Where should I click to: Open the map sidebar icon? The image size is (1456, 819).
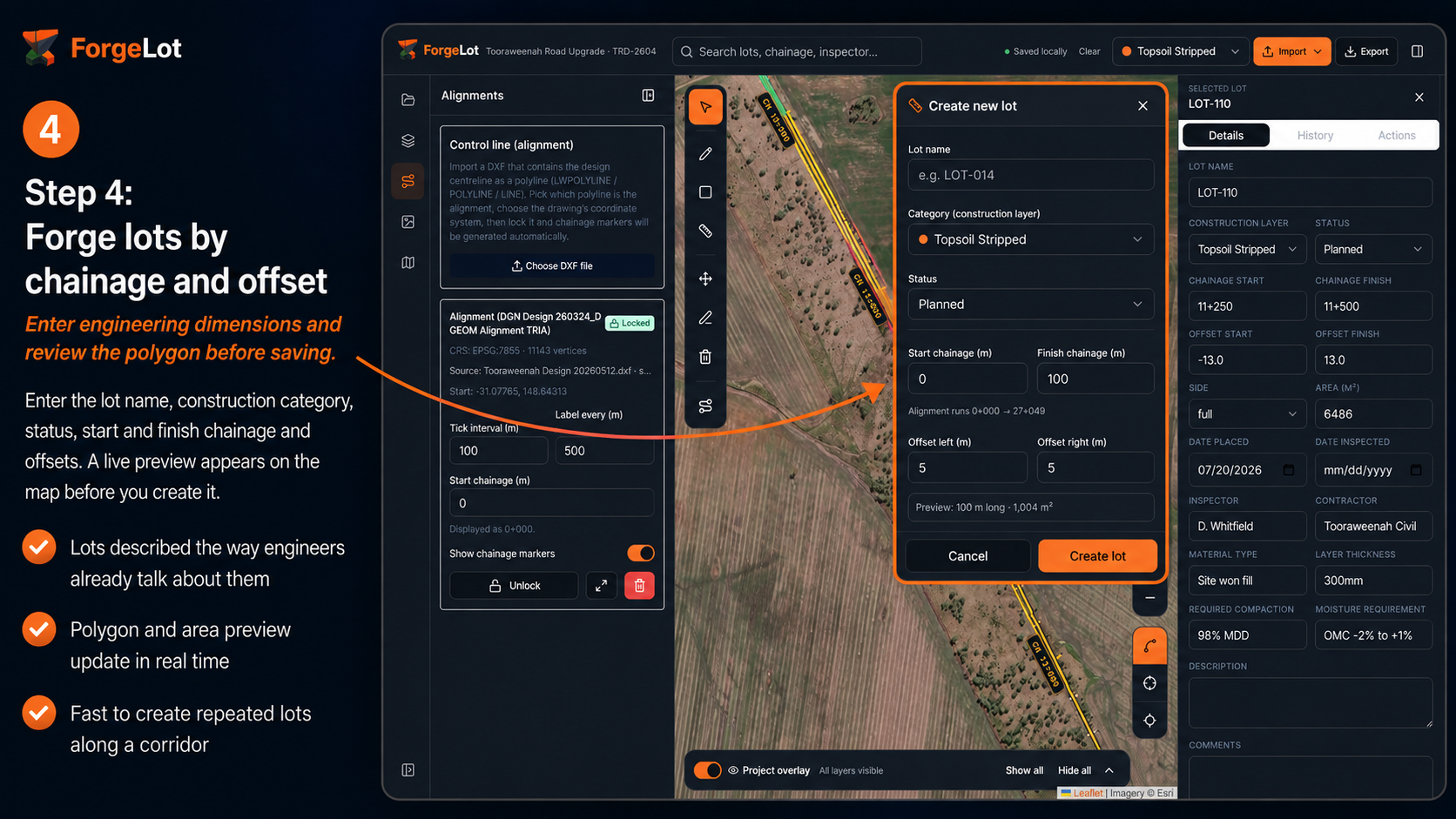coord(408,263)
